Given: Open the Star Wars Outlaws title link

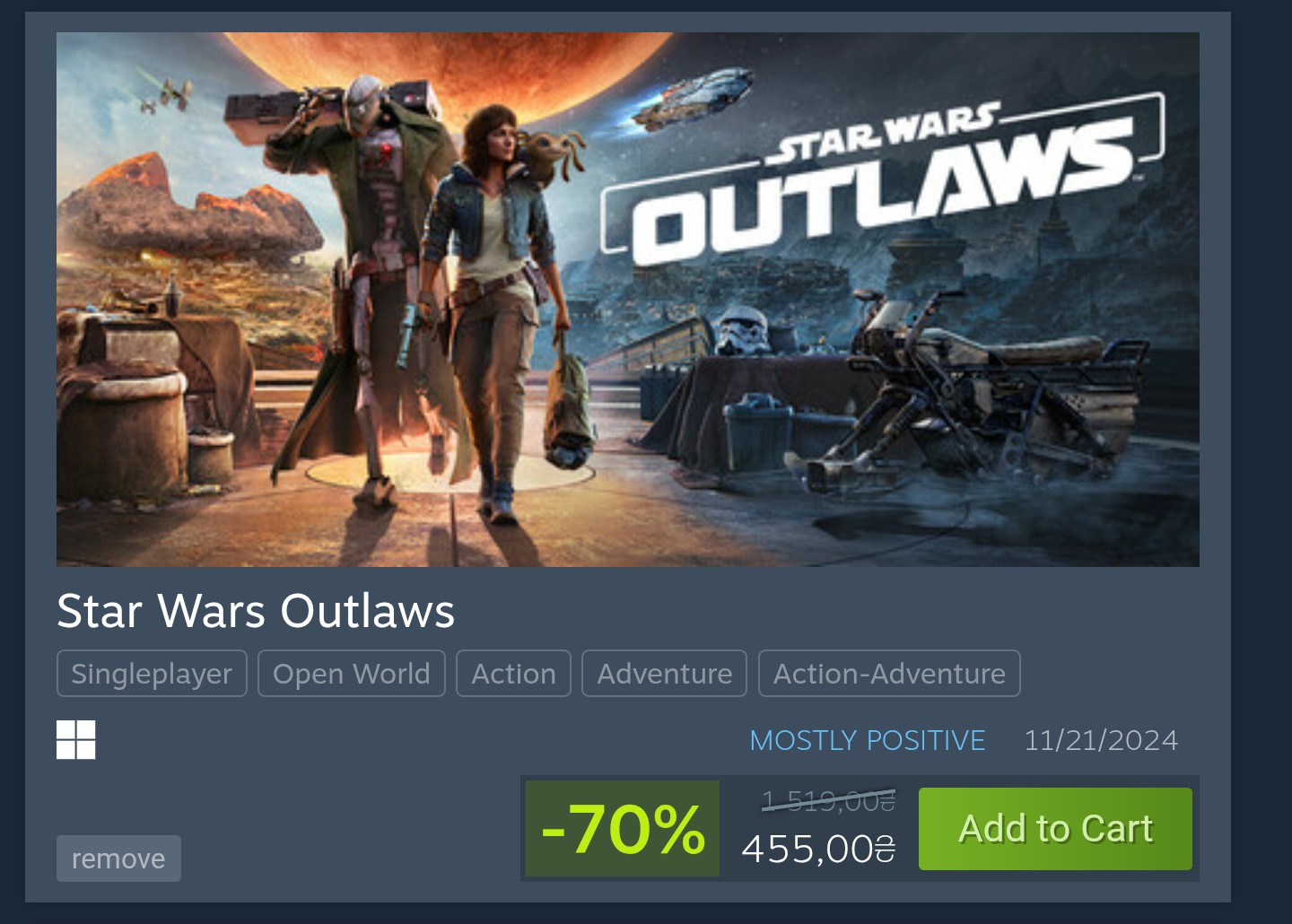Looking at the screenshot, I should click(256, 611).
